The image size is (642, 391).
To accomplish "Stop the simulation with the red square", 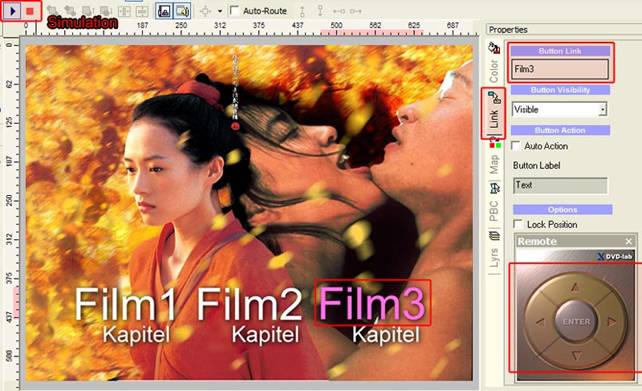I will tap(30, 11).
